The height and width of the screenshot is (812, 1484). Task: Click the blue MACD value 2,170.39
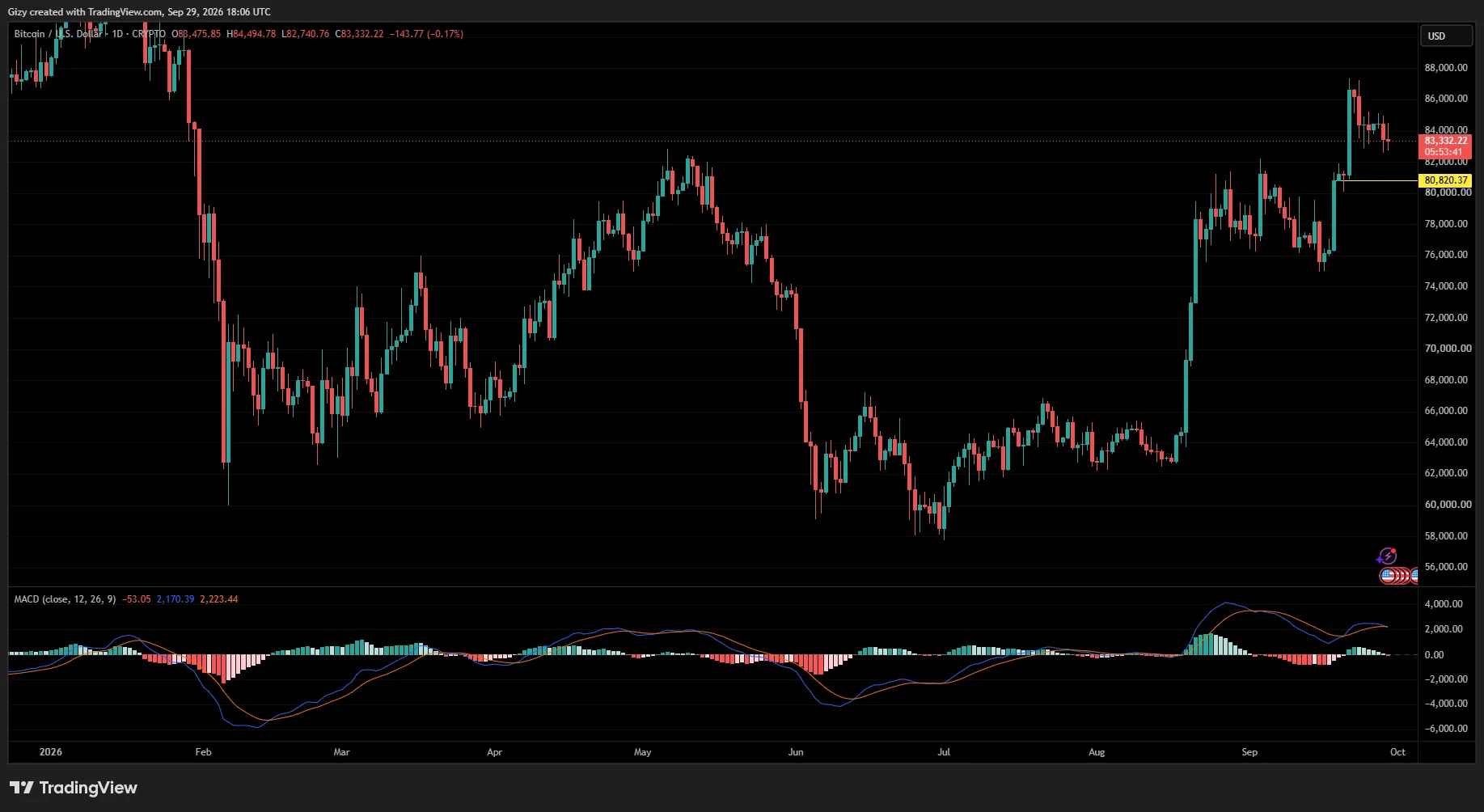(x=175, y=599)
